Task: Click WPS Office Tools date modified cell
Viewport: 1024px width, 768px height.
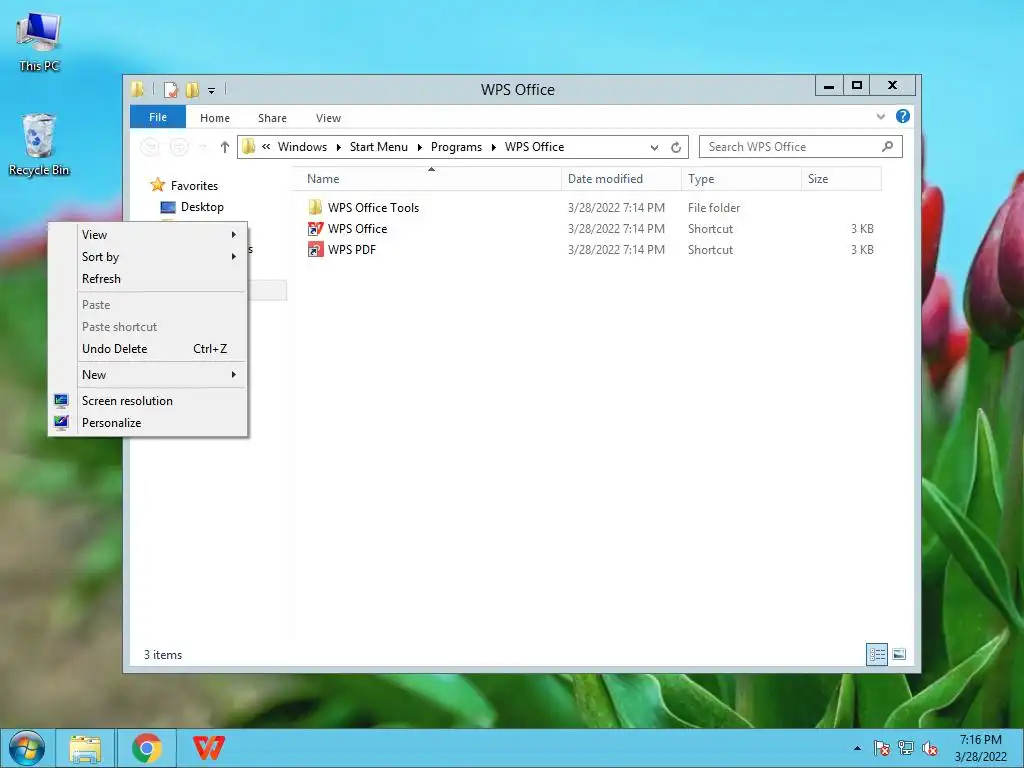Action: [616, 208]
